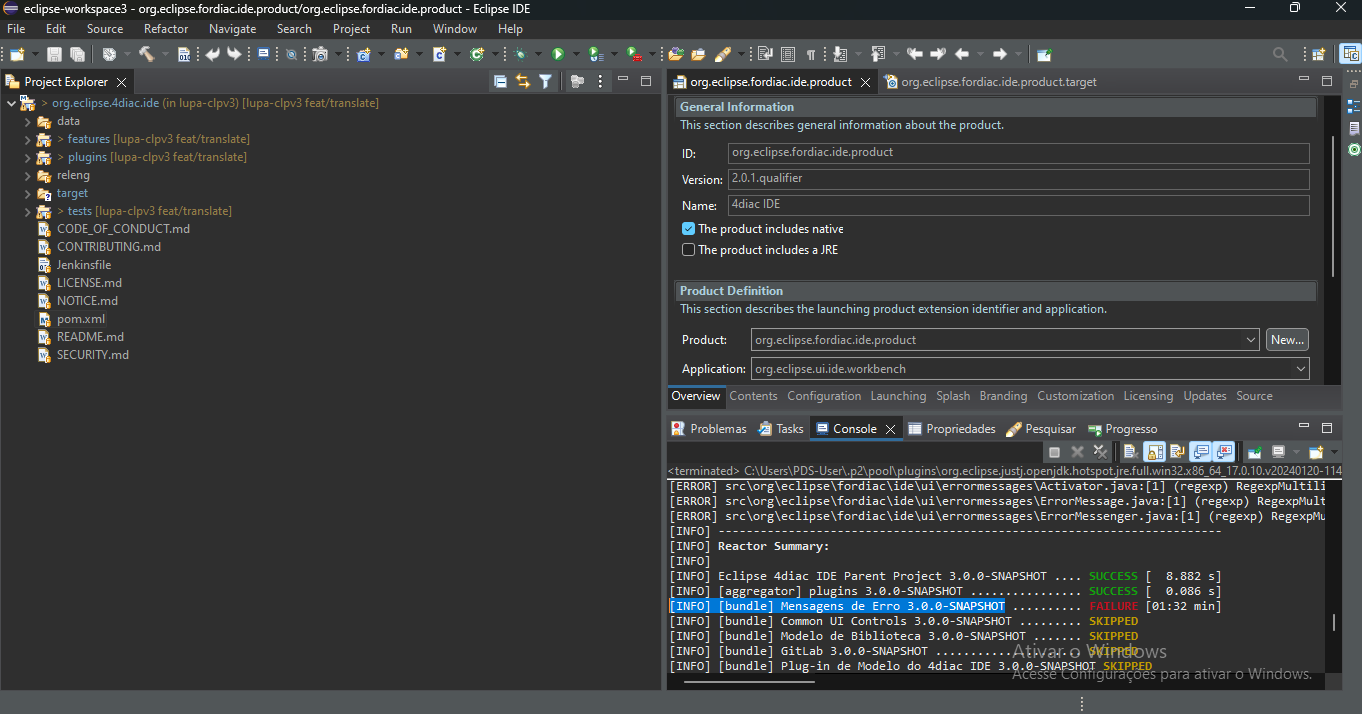Viewport: 1362px width, 714px height.
Task: Toggle Scroll Lock in the Console toolbar
Action: click(1153, 452)
